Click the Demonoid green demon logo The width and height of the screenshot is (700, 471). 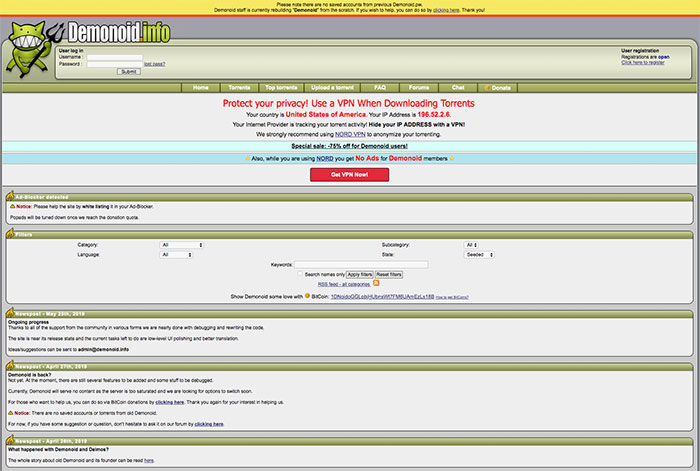[33, 49]
